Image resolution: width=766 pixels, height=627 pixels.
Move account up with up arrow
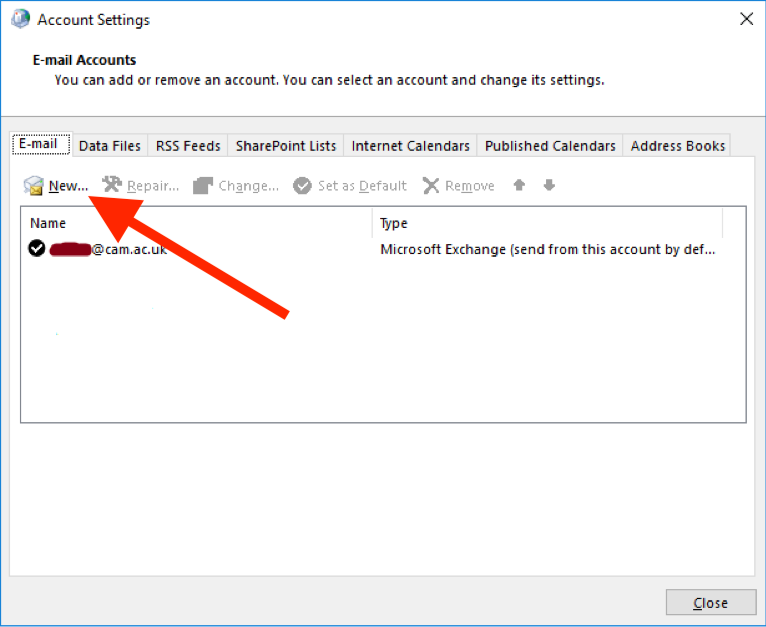coord(519,185)
